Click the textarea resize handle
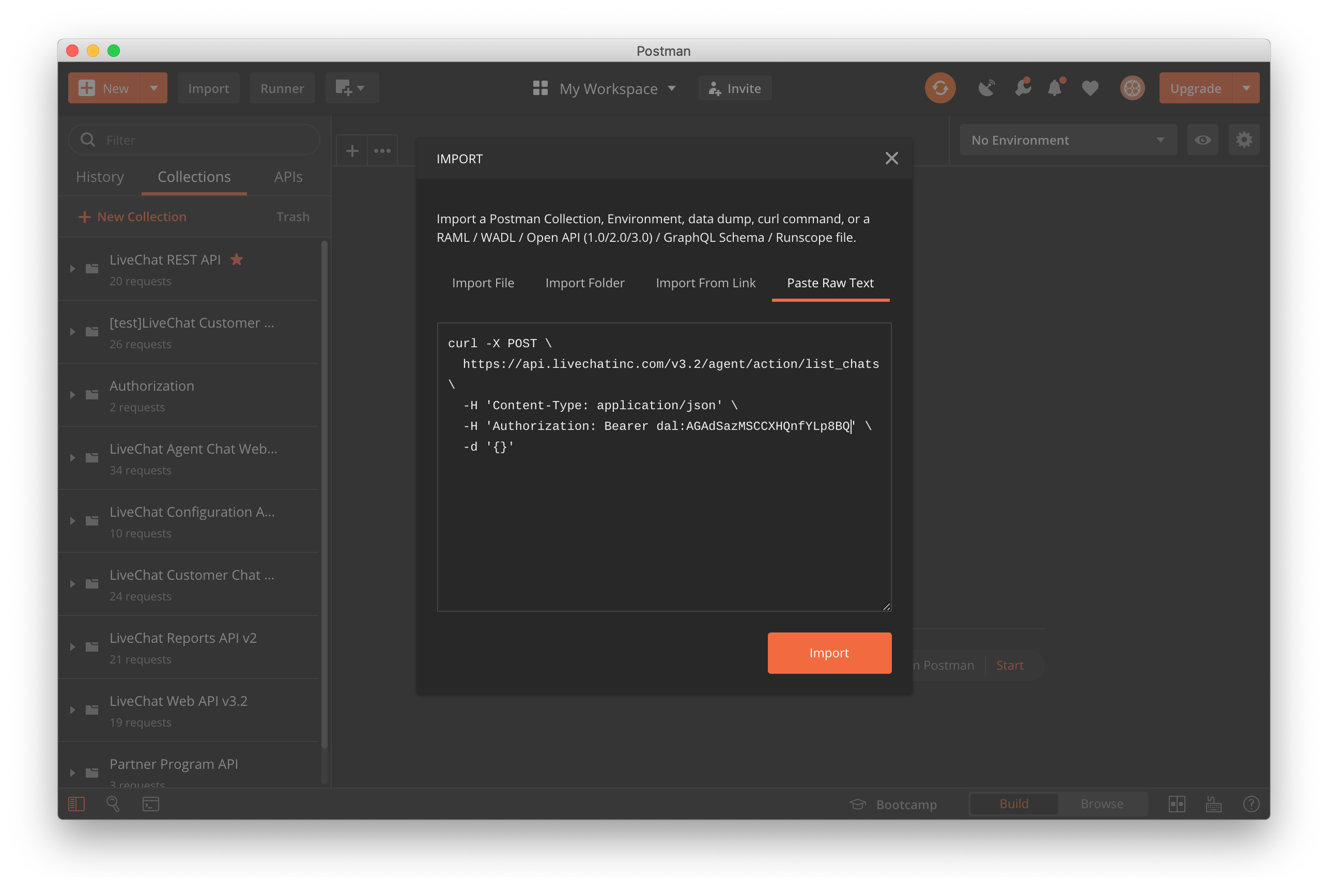The image size is (1328, 896). click(886, 606)
